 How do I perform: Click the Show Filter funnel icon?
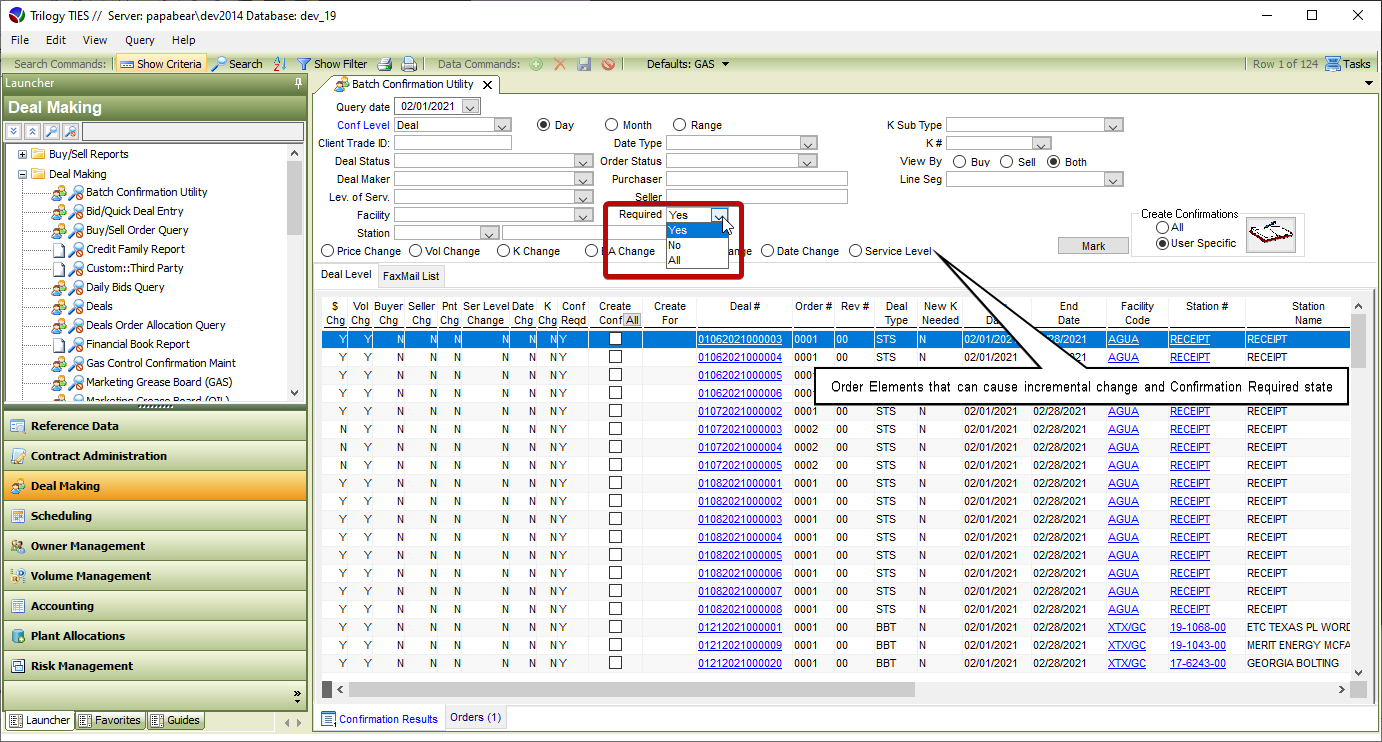[x=304, y=64]
